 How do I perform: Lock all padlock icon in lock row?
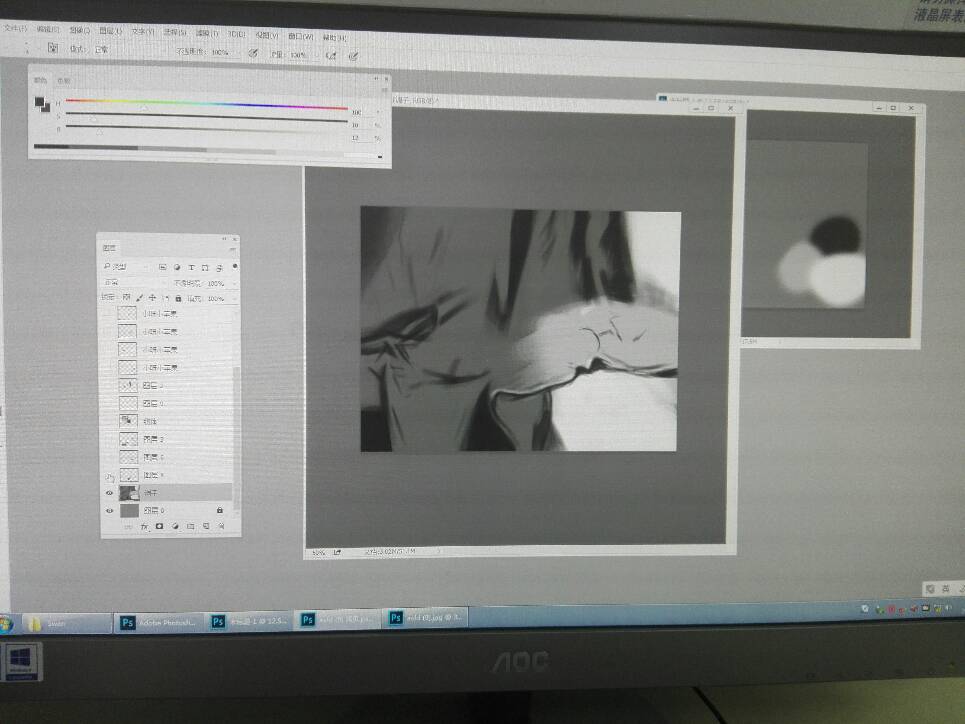coord(178,299)
